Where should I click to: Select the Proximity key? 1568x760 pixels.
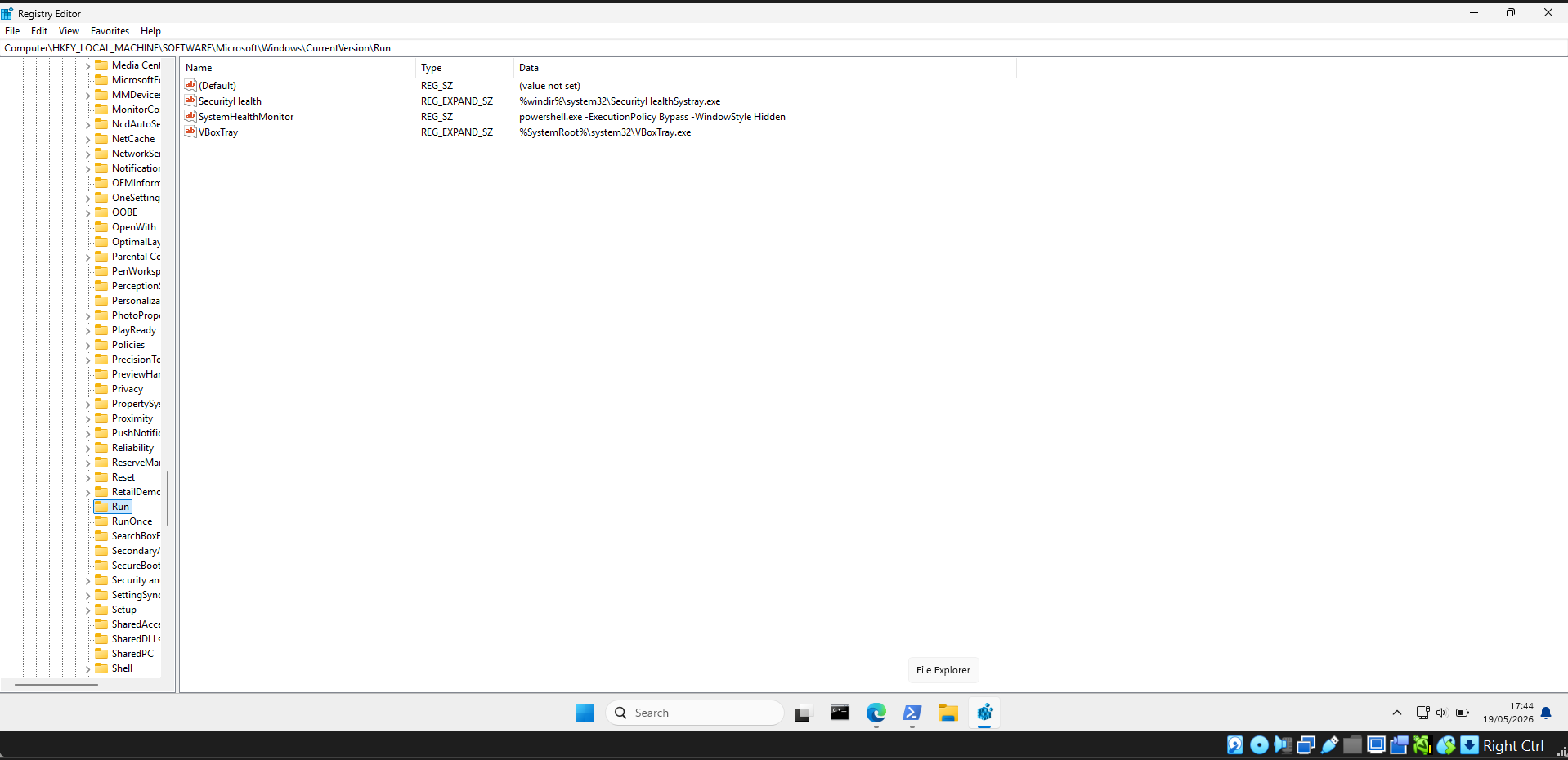click(132, 418)
